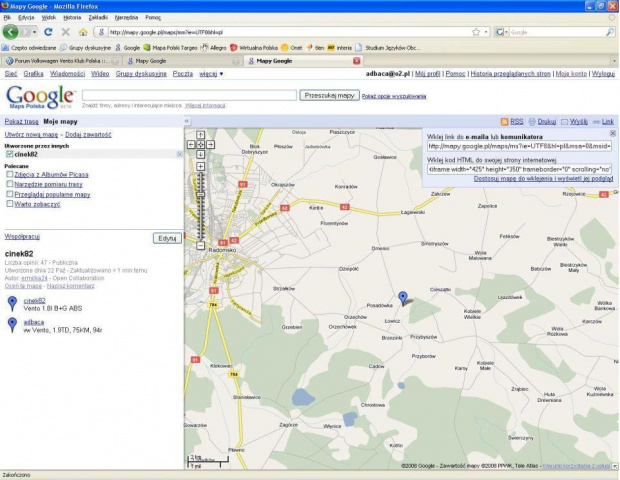Switch to Forum Volkswagen Vento Klub tab
Image resolution: width=620 pixels, height=480 pixels.
click(61, 61)
